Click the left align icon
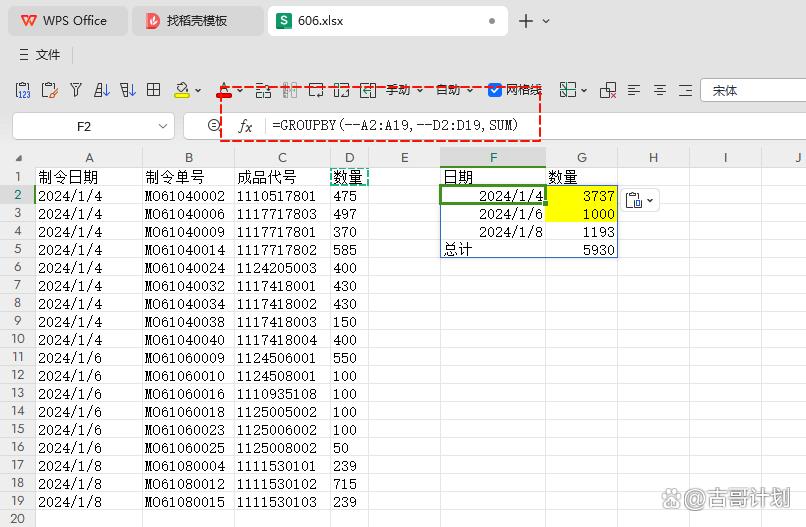806x527 pixels. click(x=634, y=90)
